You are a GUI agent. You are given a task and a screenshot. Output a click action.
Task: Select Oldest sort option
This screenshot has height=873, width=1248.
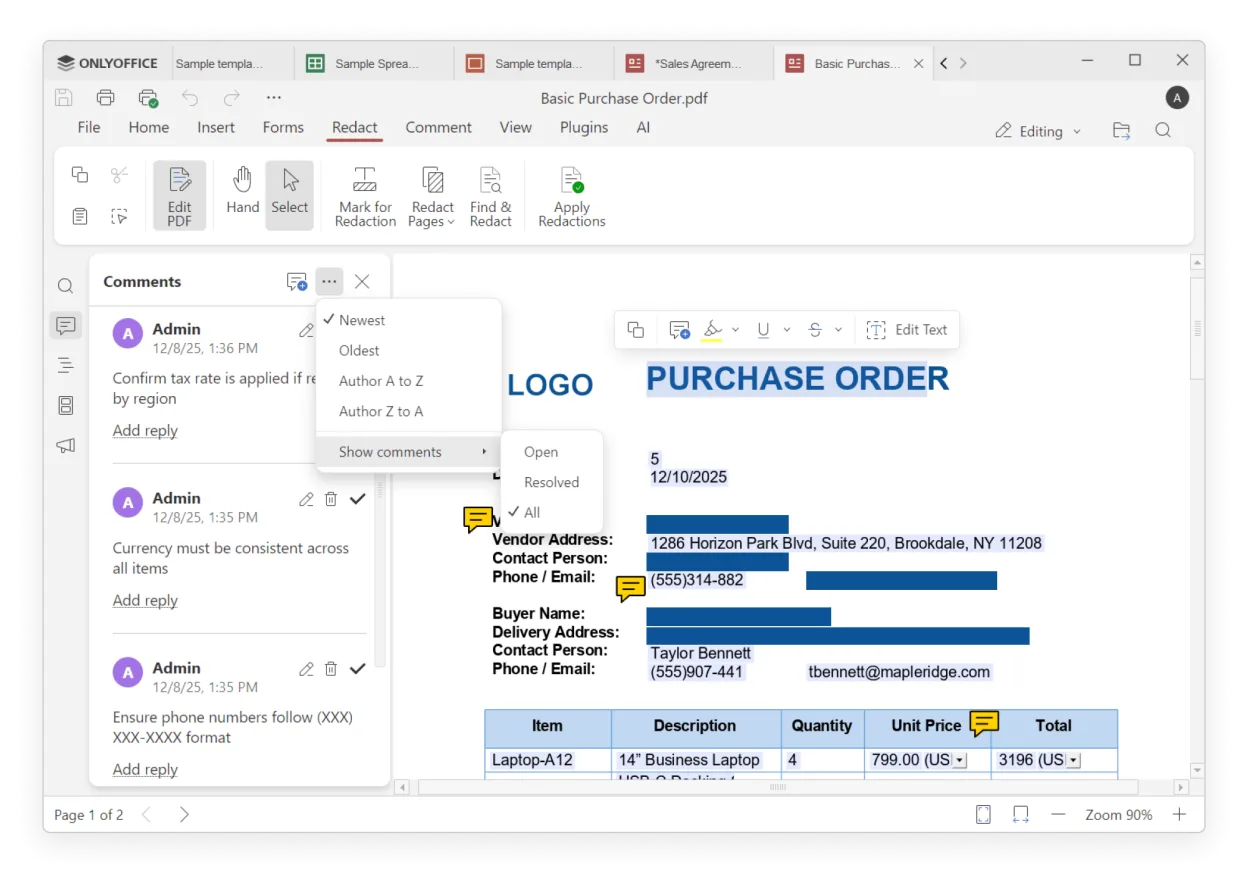tap(408, 351)
